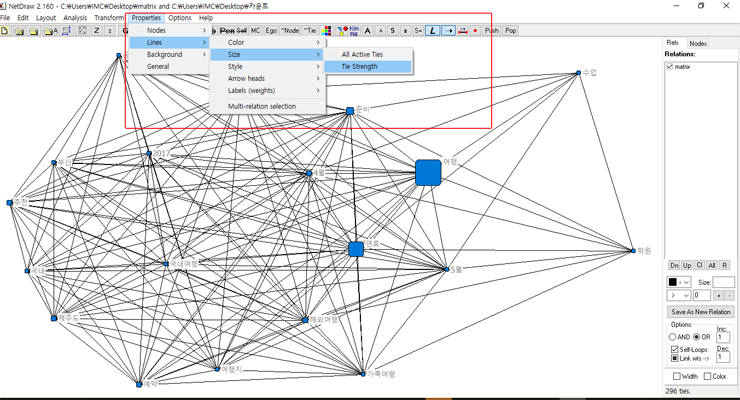Open the tie color dropdown
The image size is (740, 400).
[x=679, y=283]
